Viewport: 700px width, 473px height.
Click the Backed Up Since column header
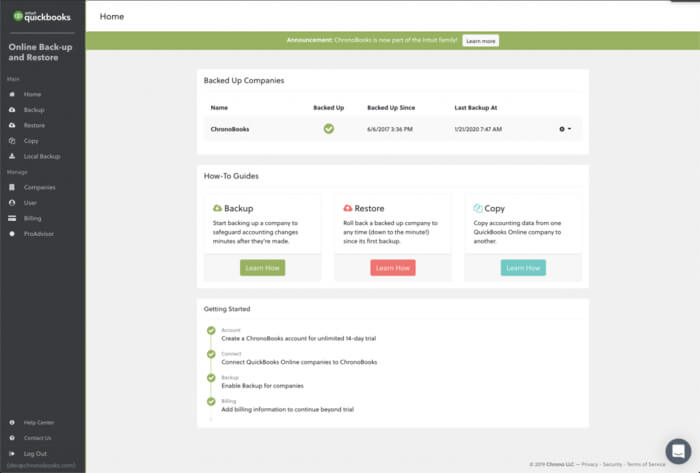pyautogui.click(x=391, y=108)
